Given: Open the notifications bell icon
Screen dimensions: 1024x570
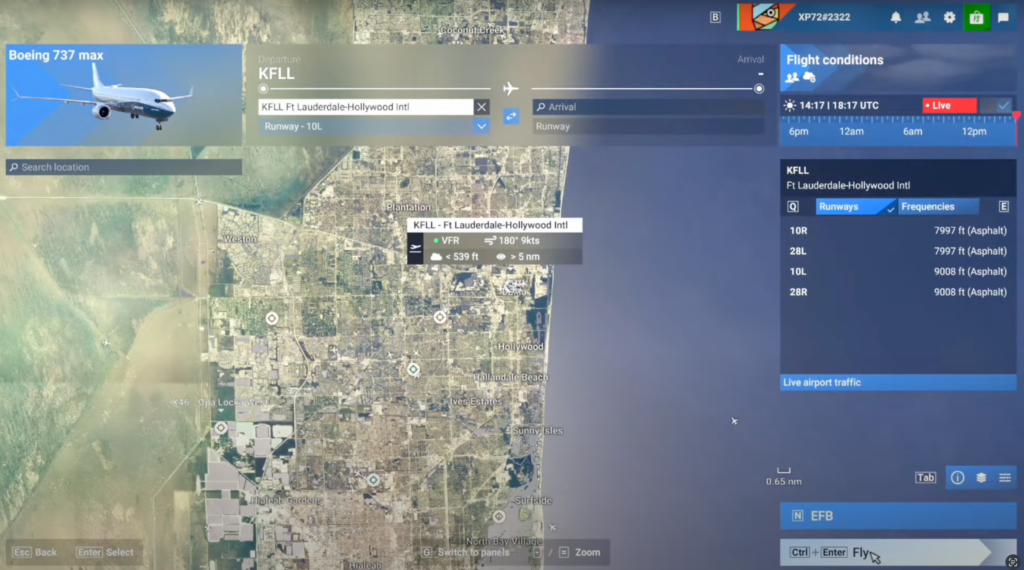Looking at the screenshot, I should 896,17.
